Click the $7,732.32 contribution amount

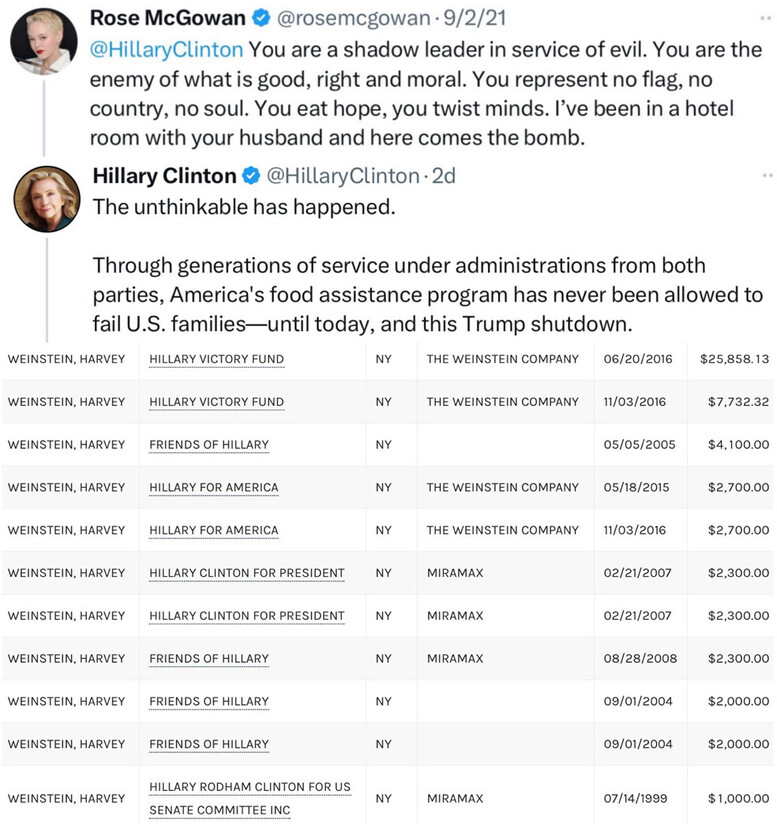coord(738,402)
